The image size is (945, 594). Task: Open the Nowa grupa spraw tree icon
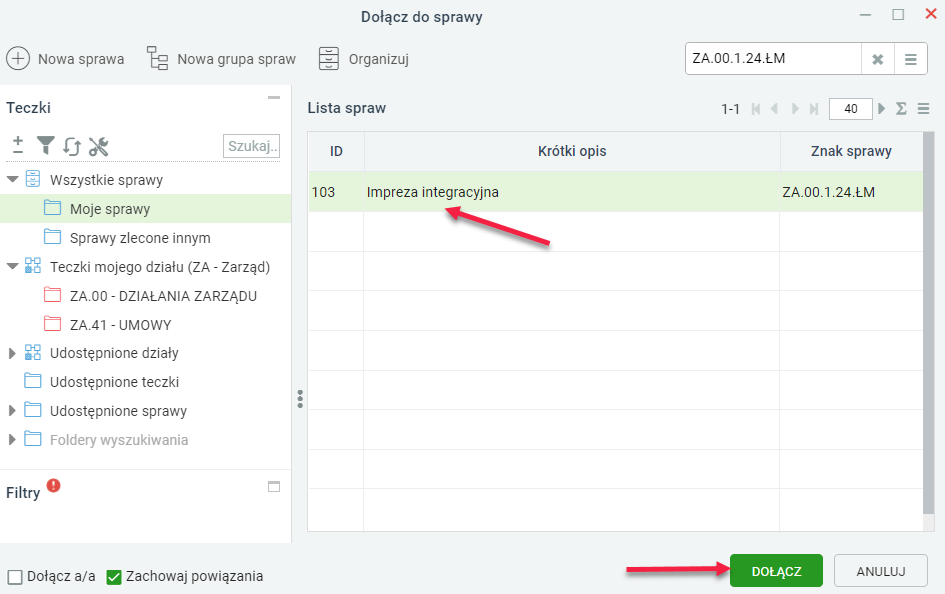coord(157,59)
